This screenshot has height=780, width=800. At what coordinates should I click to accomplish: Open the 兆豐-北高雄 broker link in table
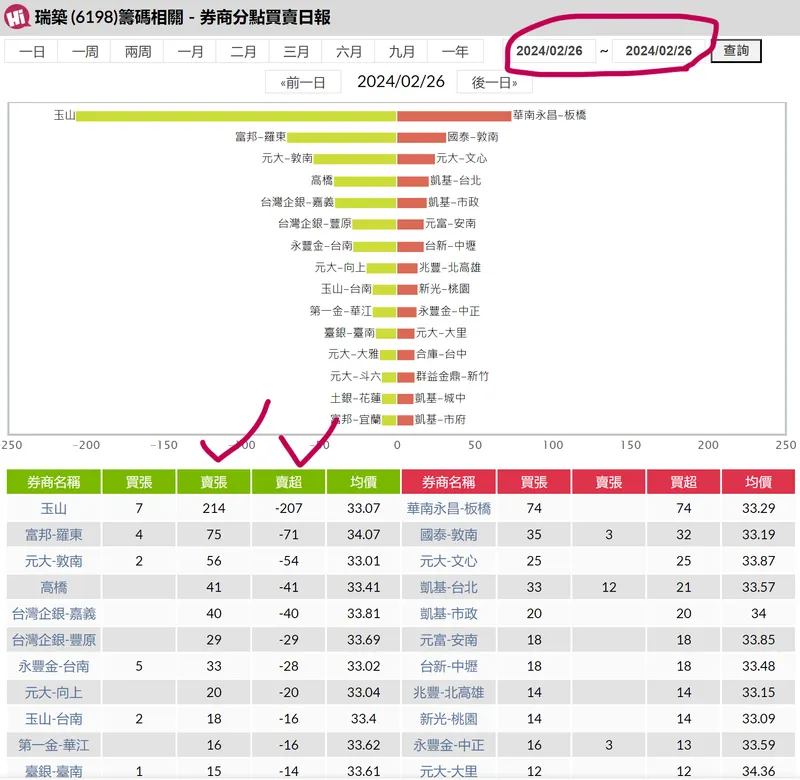[448, 693]
